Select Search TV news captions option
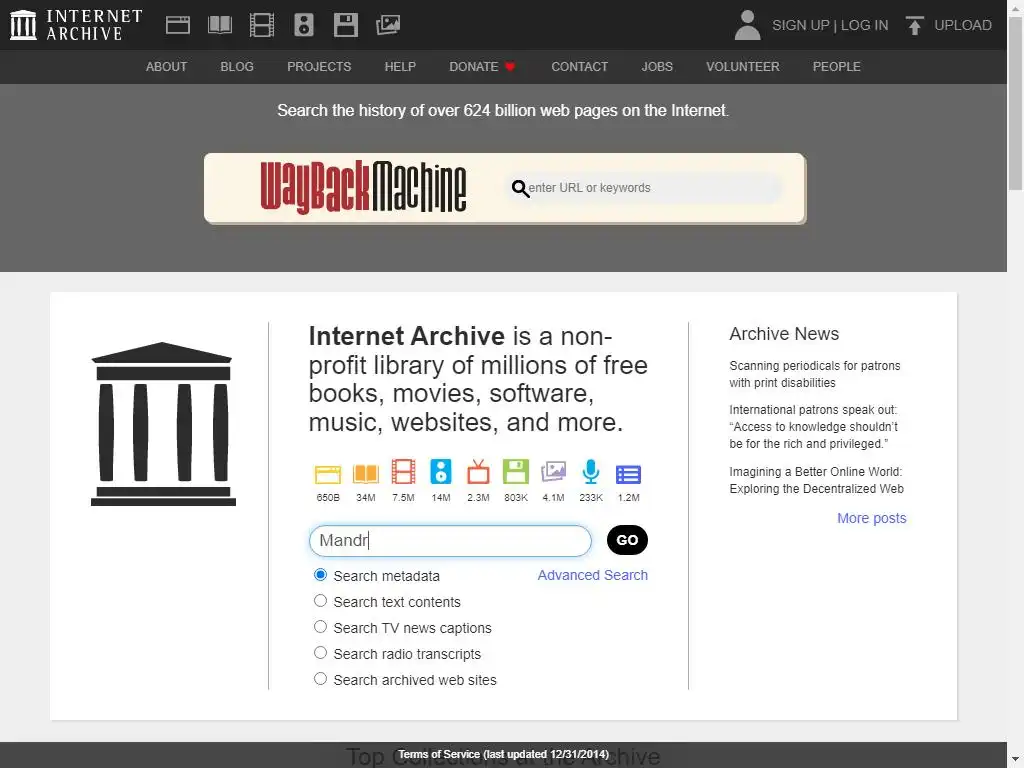 pos(320,627)
